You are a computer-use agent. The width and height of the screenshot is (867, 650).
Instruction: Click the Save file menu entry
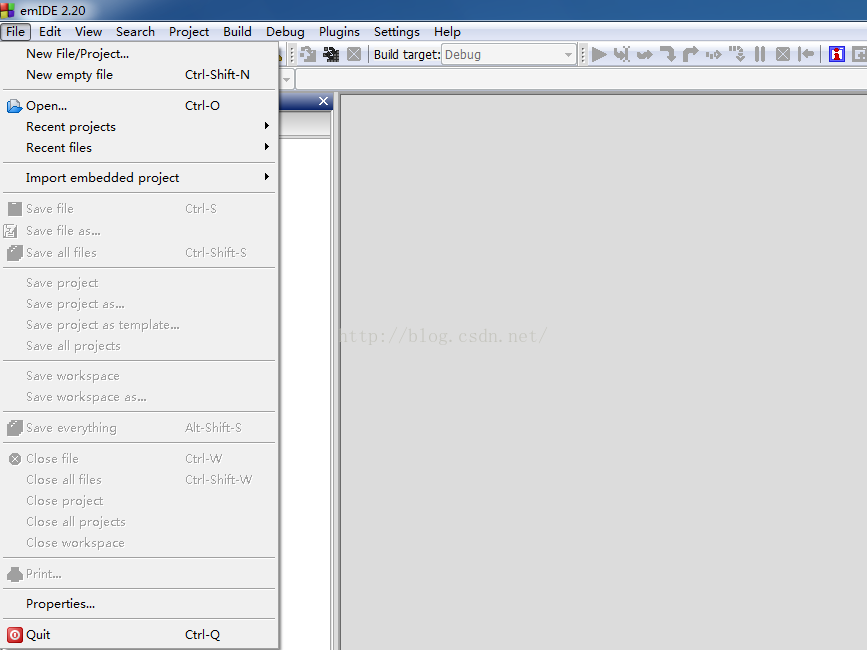click(x=139, y=208)
